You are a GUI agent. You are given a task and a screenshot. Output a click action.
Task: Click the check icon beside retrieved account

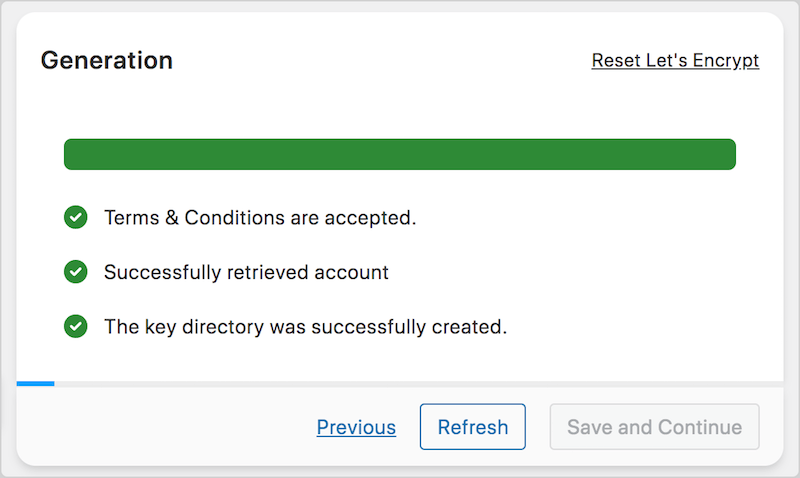point(76,272)
